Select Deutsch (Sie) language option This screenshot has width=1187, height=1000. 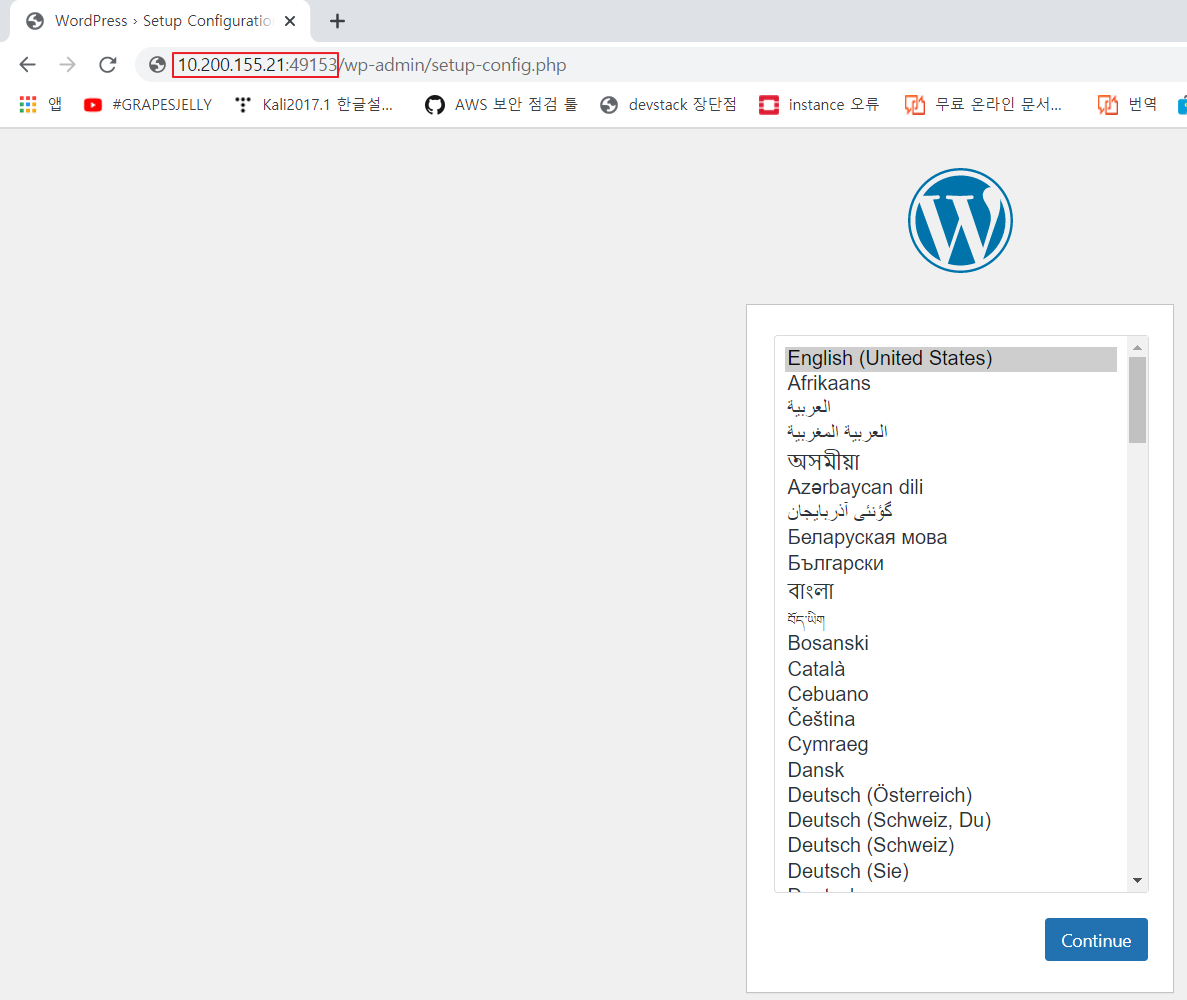[951, 871]
